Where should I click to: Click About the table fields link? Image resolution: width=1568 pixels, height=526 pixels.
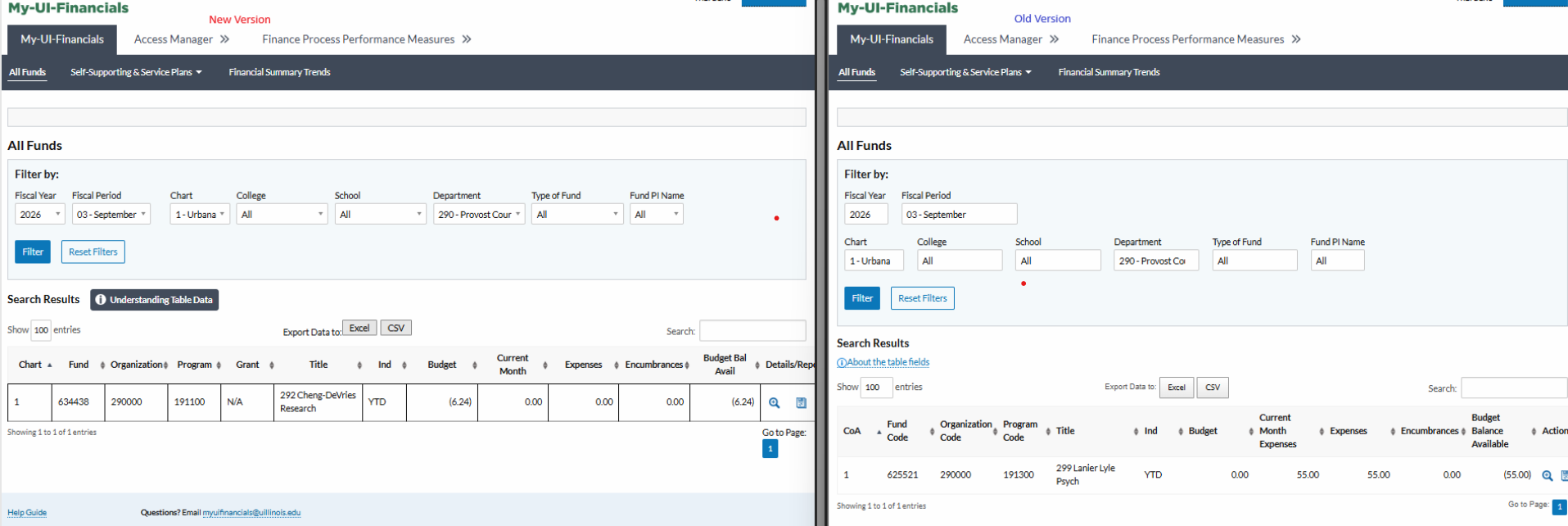pos(883,362)
